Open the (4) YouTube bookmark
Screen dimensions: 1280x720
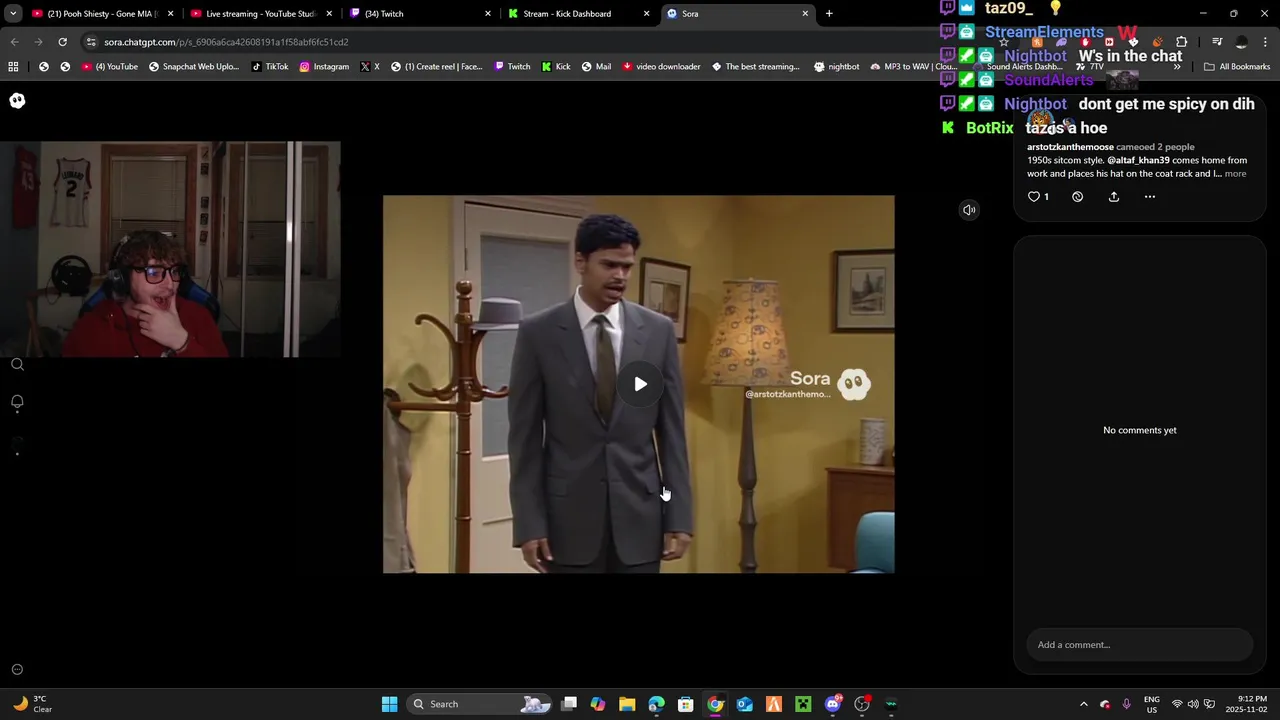109,67
